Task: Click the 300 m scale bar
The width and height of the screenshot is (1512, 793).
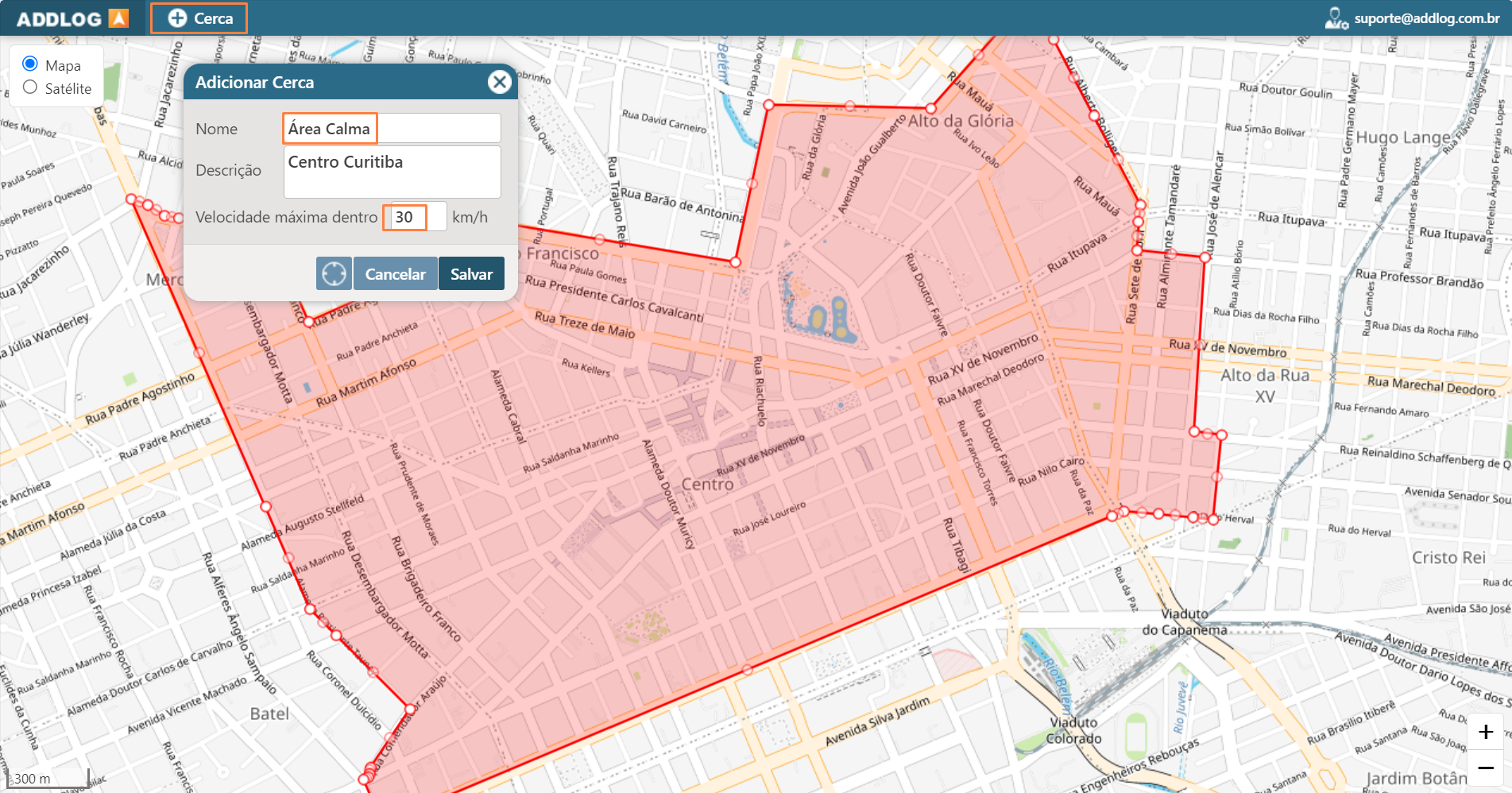Action: [48, 779]
